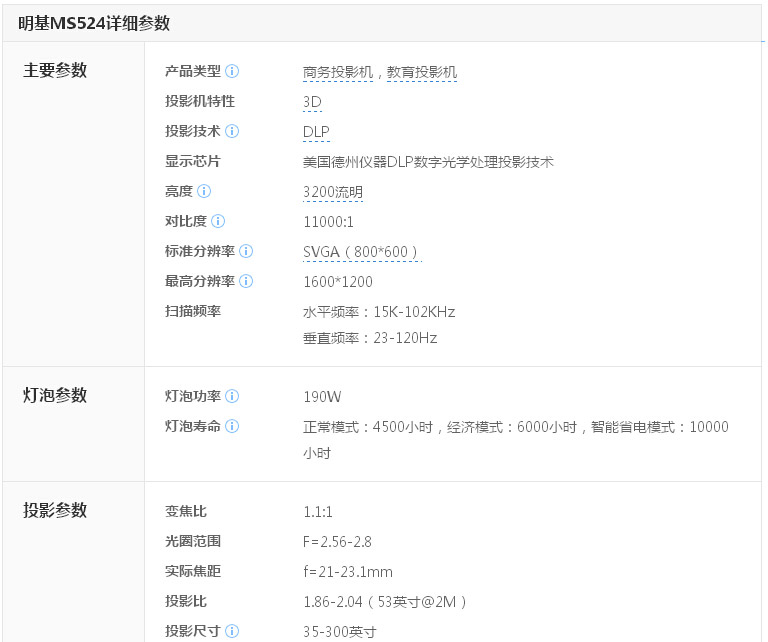Select the max resolution value 1600*1200

pyautogui.click(x=338, y=282)
